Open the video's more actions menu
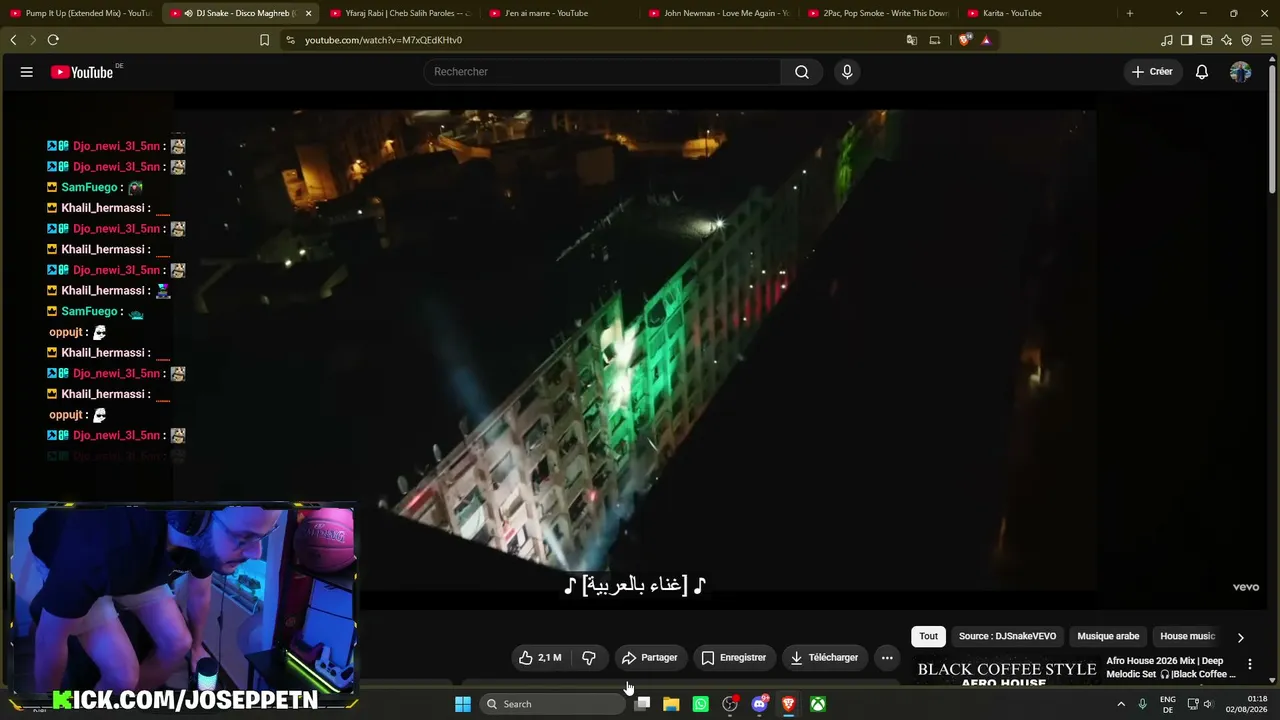The image size is (1280, 720). coord(887,658)
